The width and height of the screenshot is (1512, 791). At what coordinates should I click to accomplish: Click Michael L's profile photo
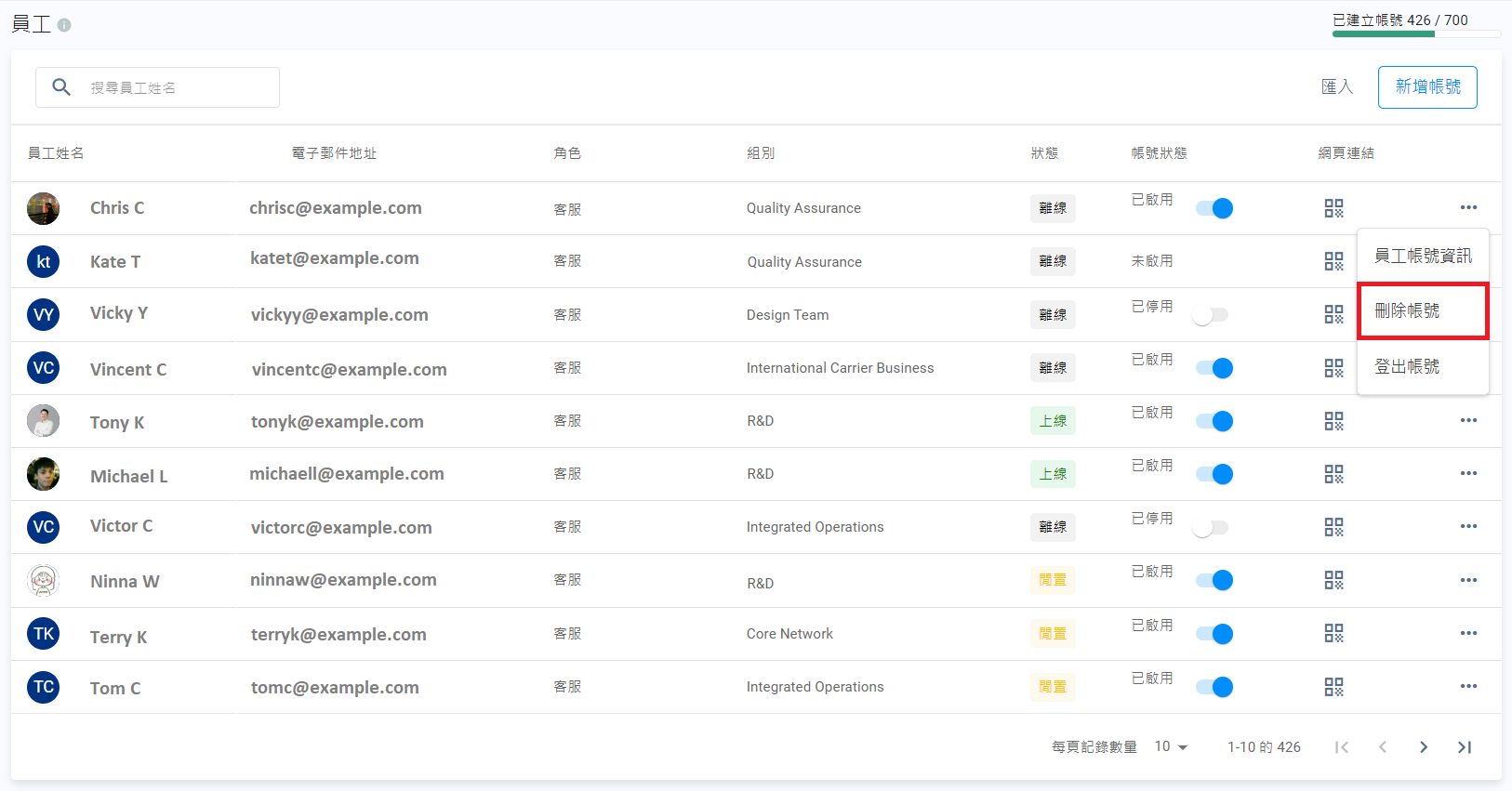[43, 474]
